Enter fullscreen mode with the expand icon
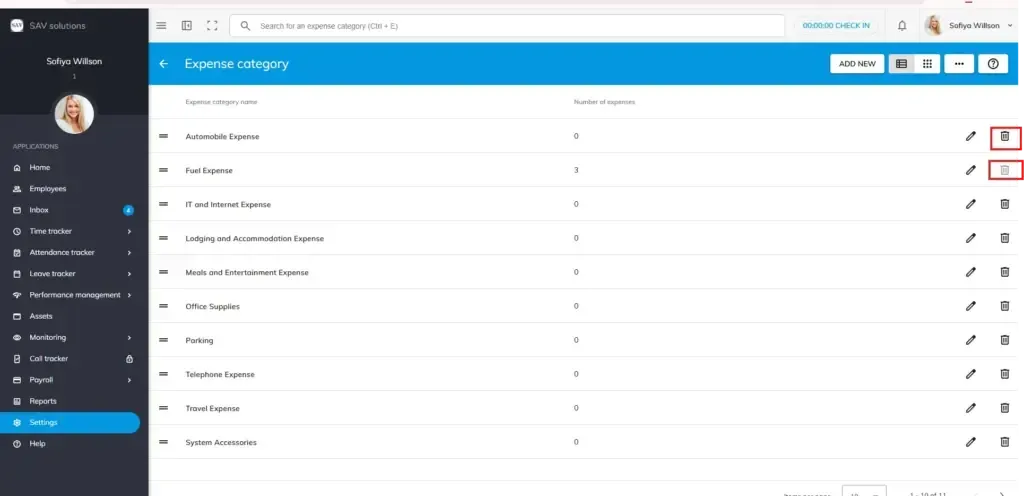Image resolution: width=1024 pixels, height=496 pixels. pyautogui.click(x=212, y=25)
